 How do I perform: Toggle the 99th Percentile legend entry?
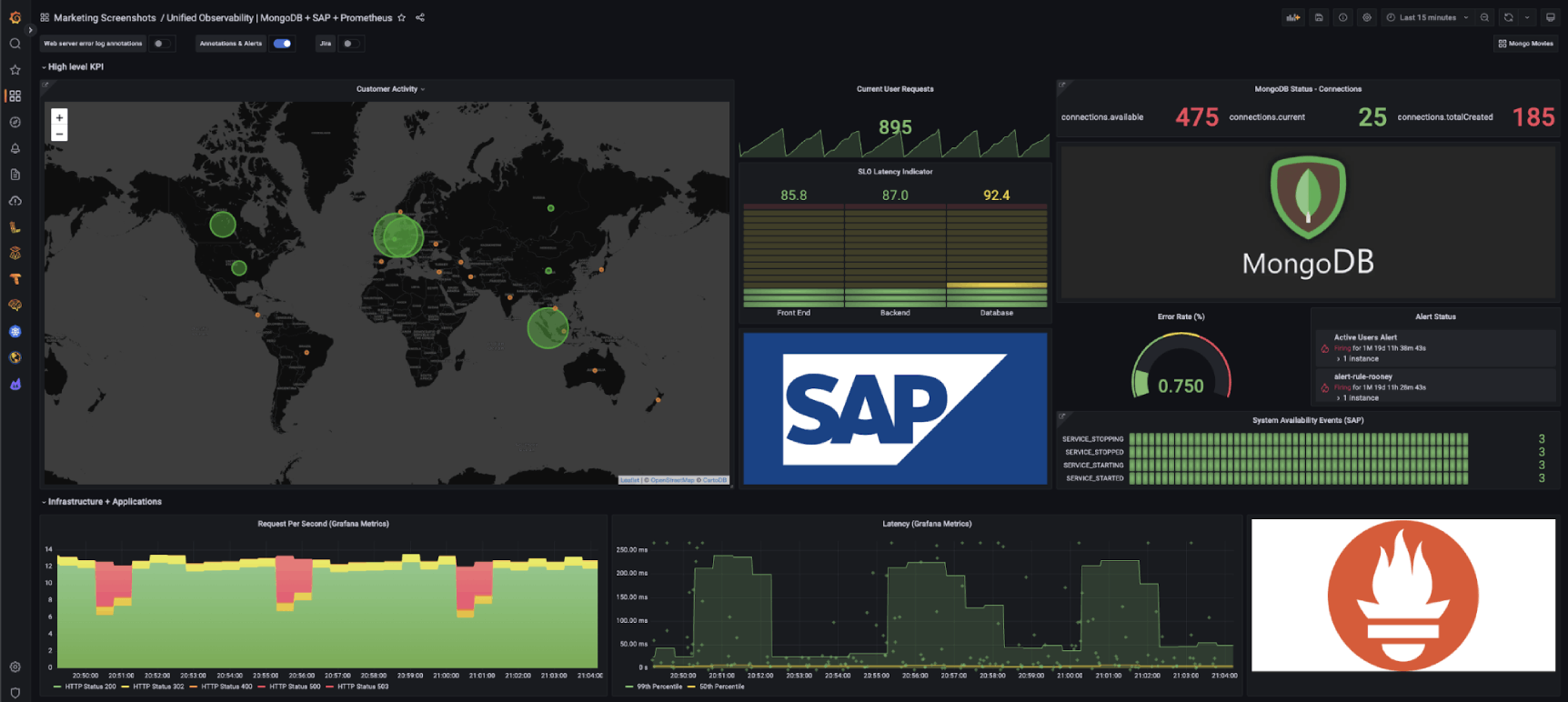(x=654, y=687)
